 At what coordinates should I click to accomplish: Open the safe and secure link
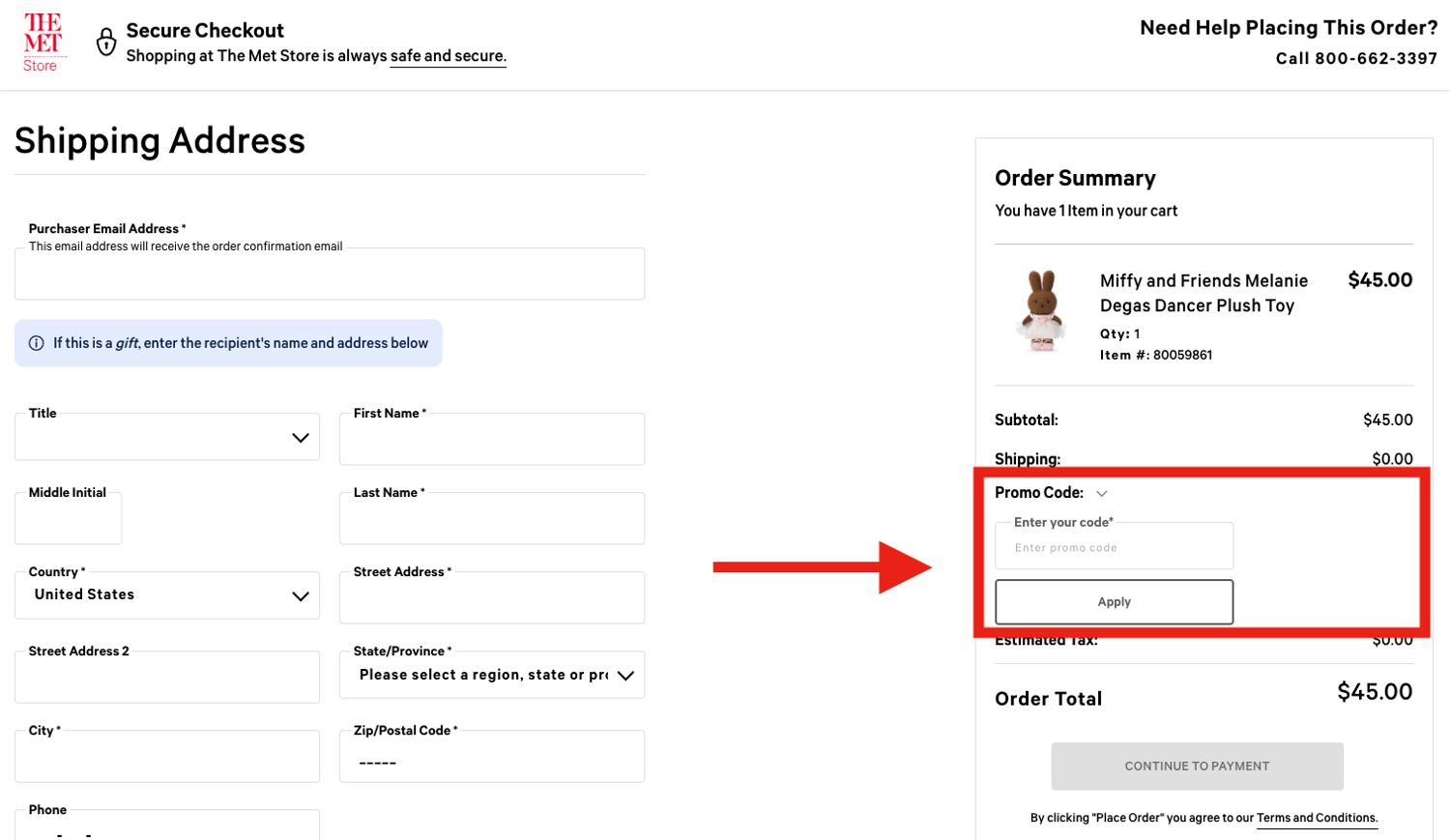click(x=448, y=56)
